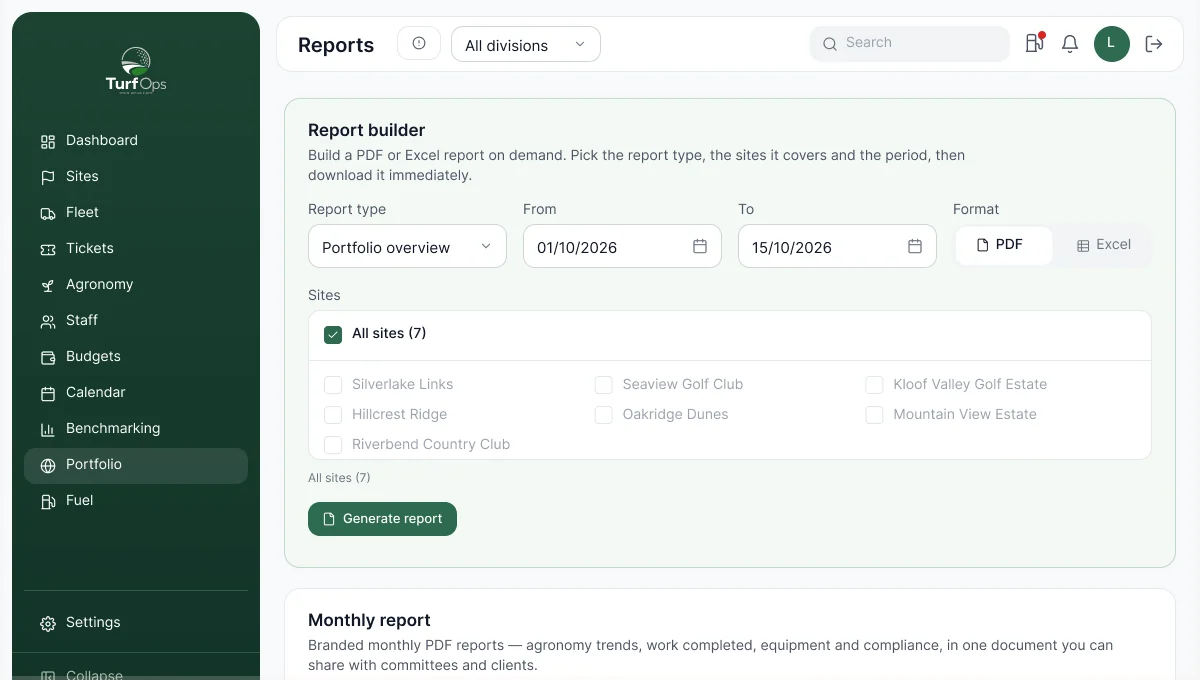
Task: Click the Reports page title
Action: pos(336,45)
